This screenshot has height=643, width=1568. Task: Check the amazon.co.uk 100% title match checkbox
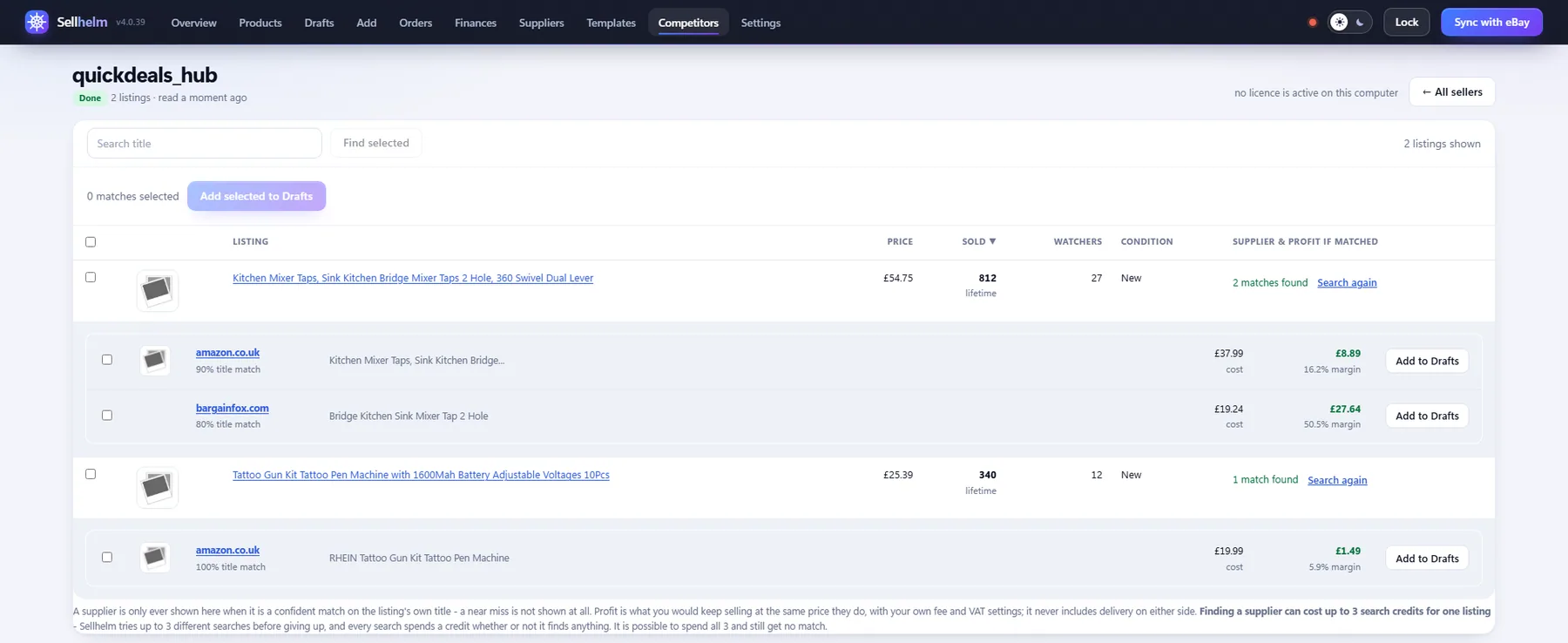[107, 557]
